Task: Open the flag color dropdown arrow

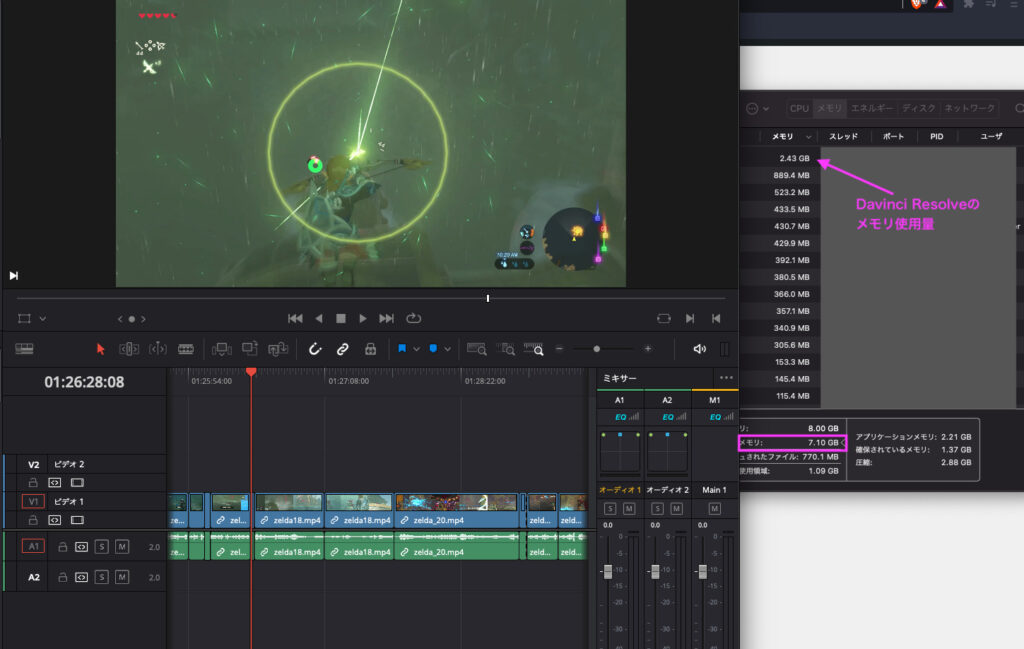Action: pos(416,349)
